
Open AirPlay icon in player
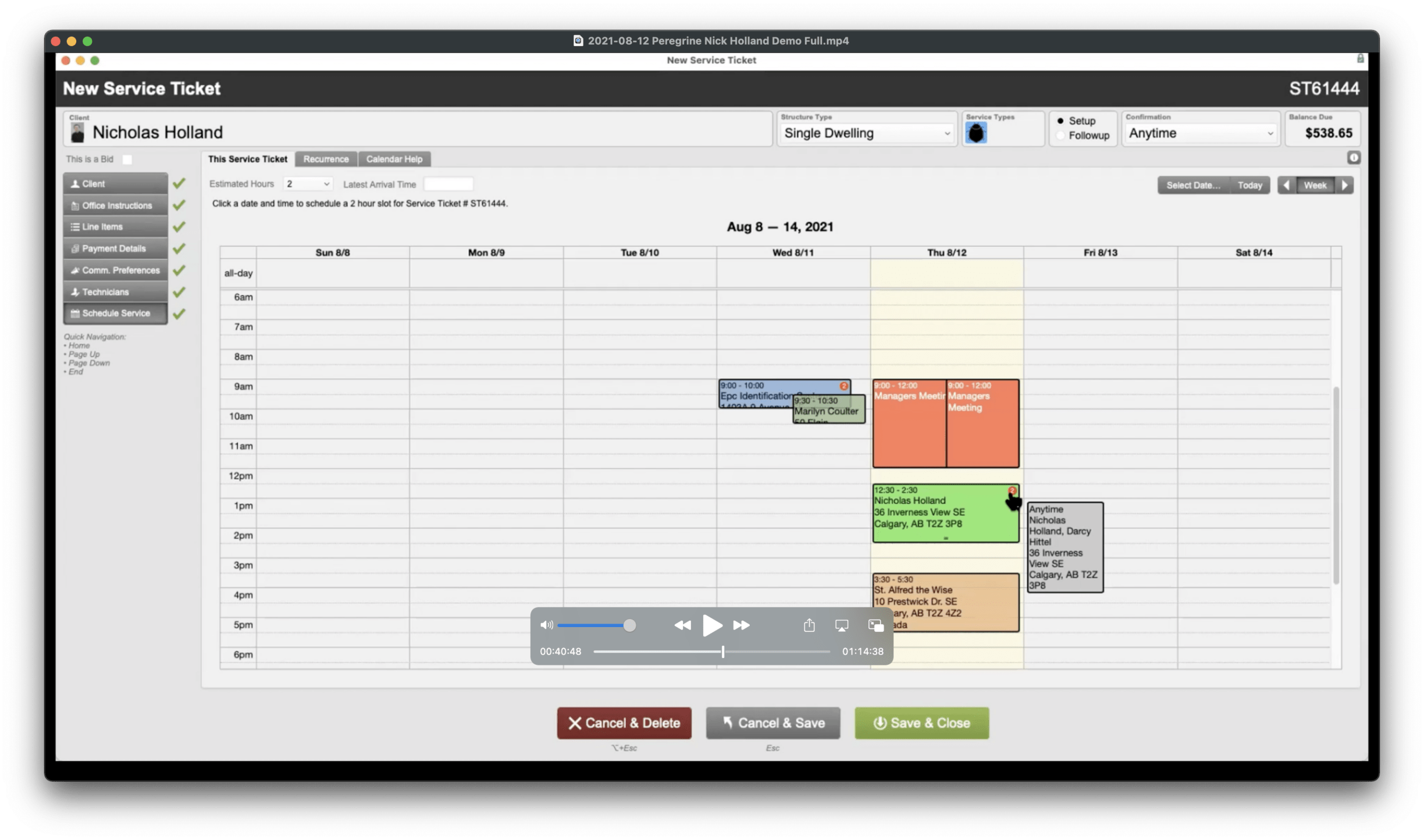[x=842, y=625]
